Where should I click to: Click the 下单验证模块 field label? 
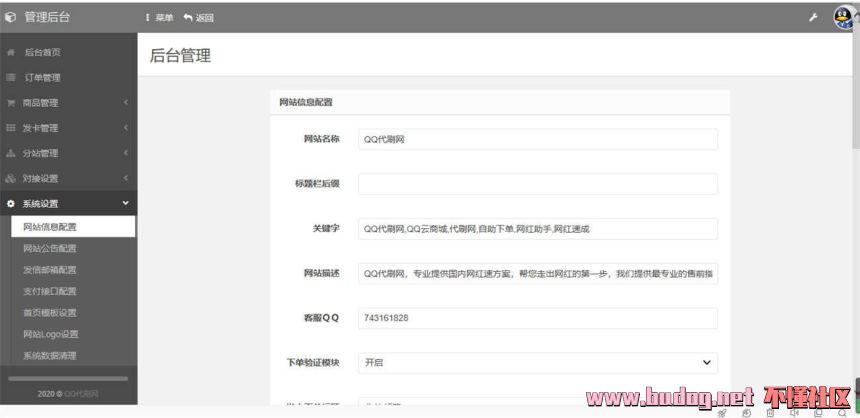313,363
